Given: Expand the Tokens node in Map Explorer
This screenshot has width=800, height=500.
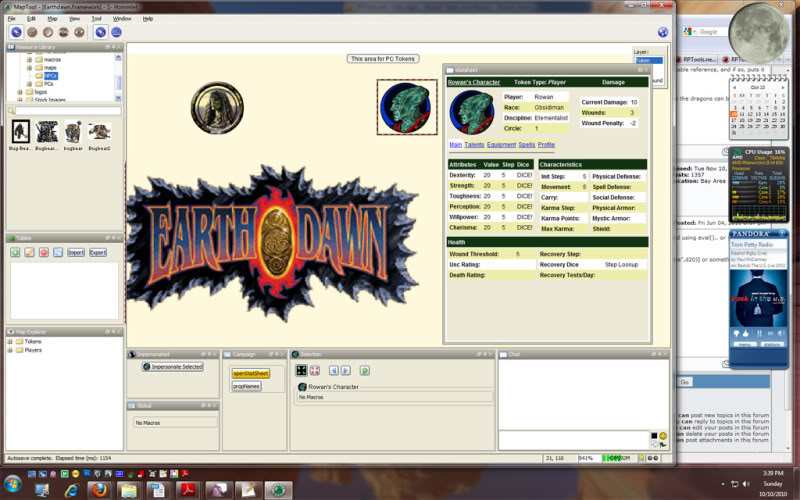Looking at the screenshot, I should click(10, 341).
